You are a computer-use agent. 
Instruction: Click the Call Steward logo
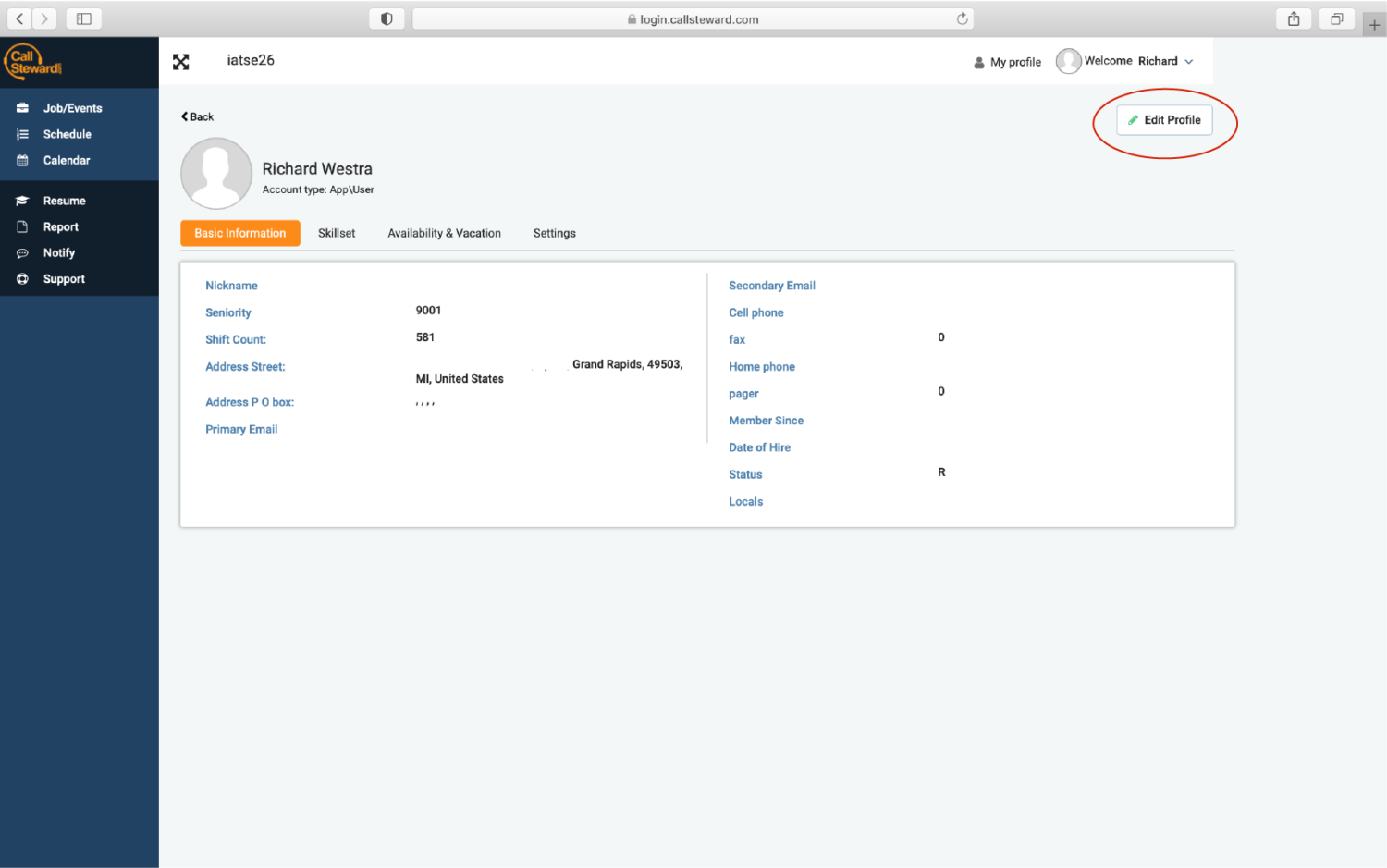point(34,62)
